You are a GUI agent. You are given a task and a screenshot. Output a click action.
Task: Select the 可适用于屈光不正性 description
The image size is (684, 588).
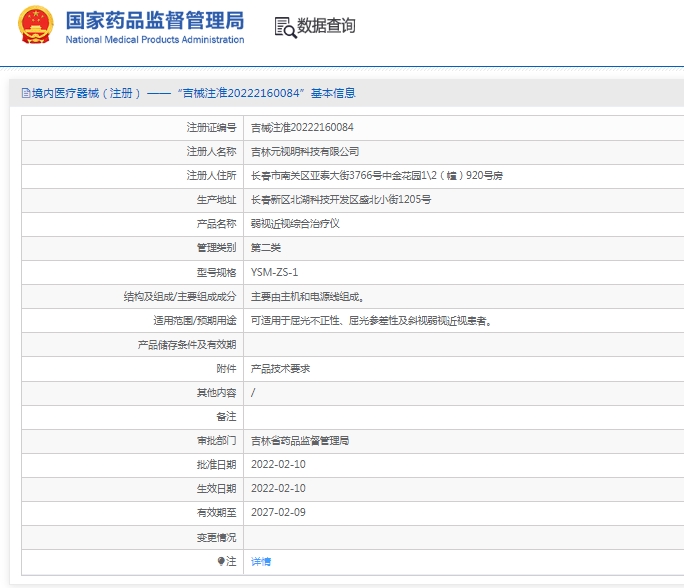[x=371, y=321]
